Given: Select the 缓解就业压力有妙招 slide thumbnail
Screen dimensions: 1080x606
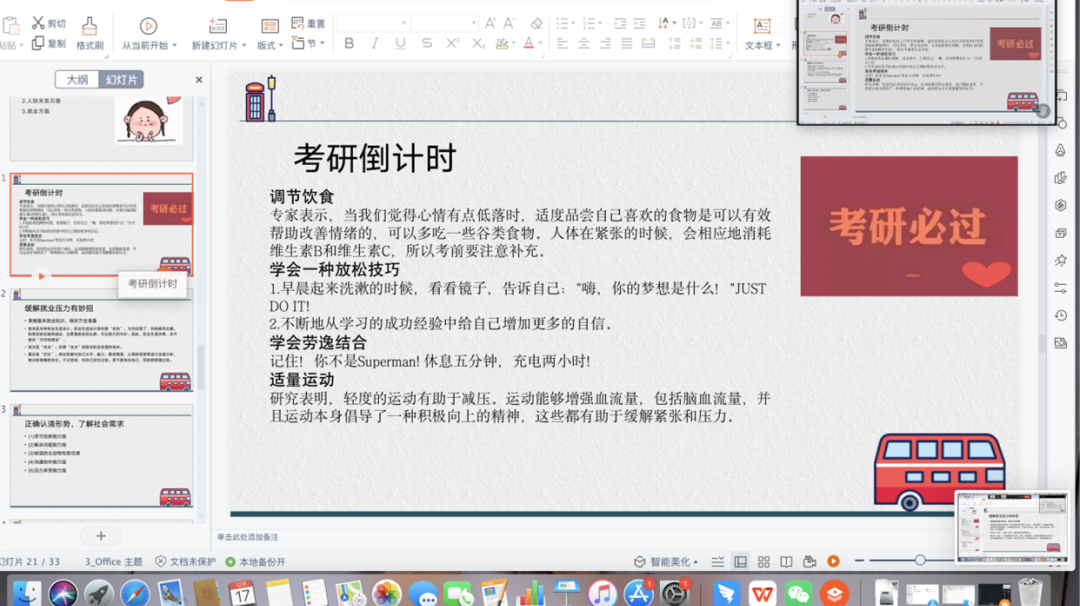Looking at the screenshot, I should click(x=101, y=340).
